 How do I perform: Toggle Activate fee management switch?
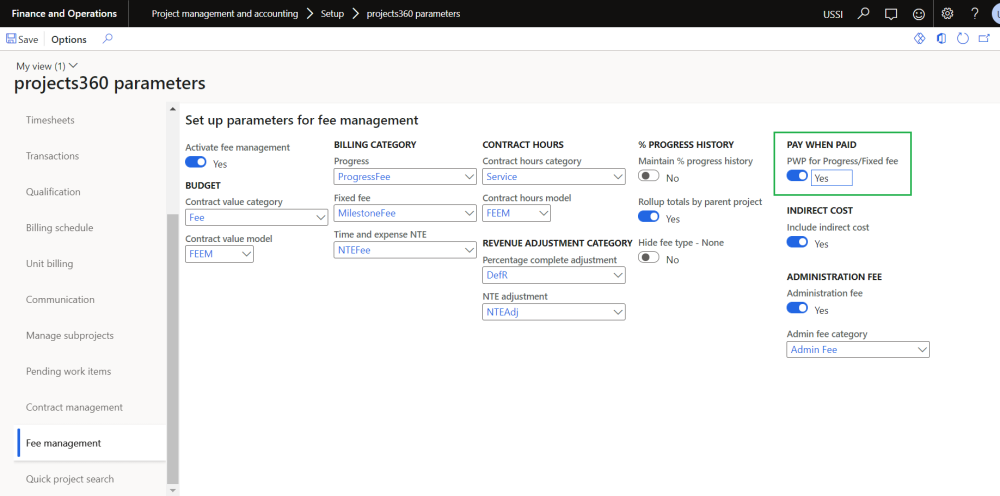pyautogui.click(x=196, y=163)
